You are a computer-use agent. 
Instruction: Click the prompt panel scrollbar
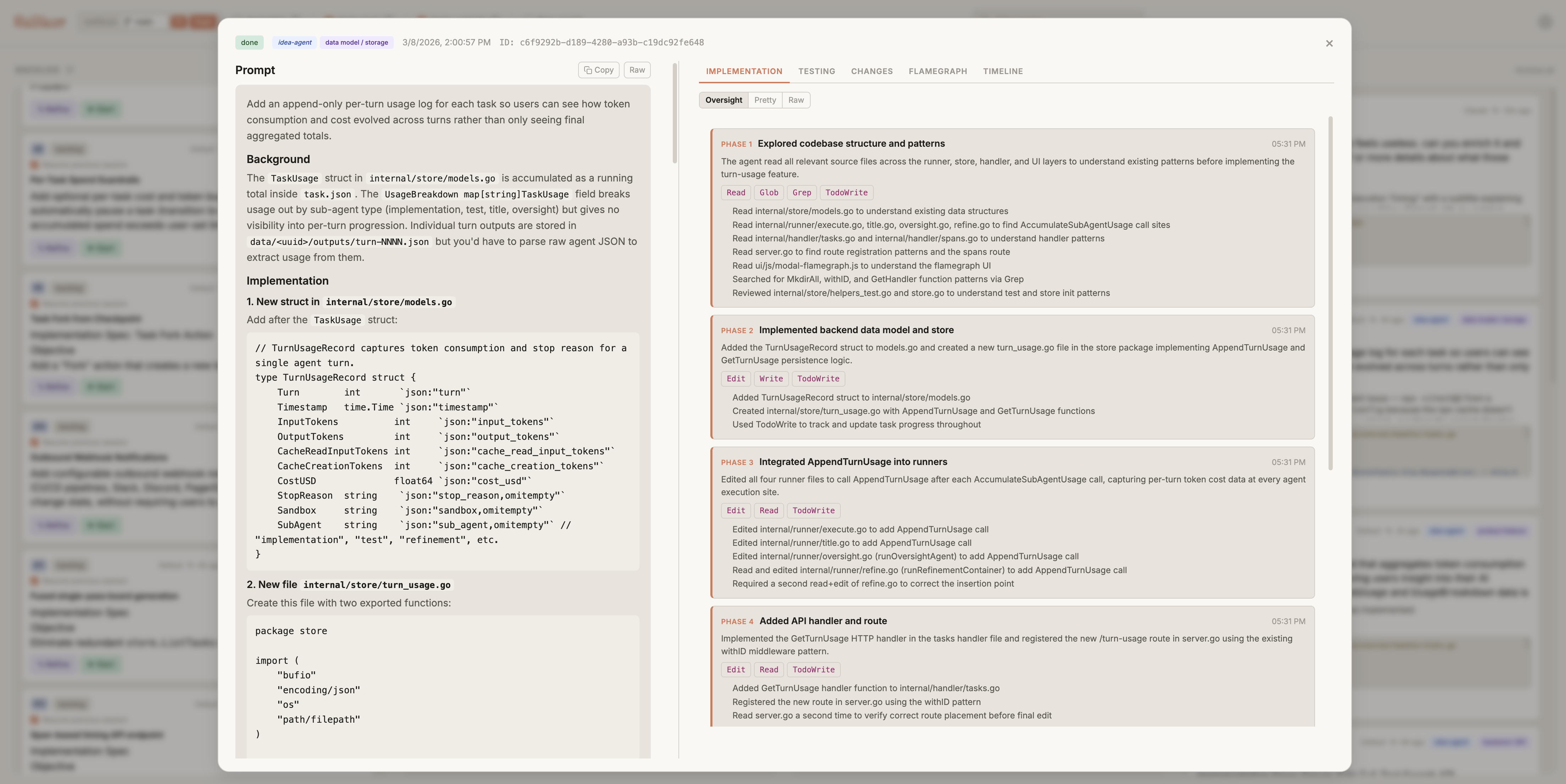pyautogui.click(x=674, y=122)
